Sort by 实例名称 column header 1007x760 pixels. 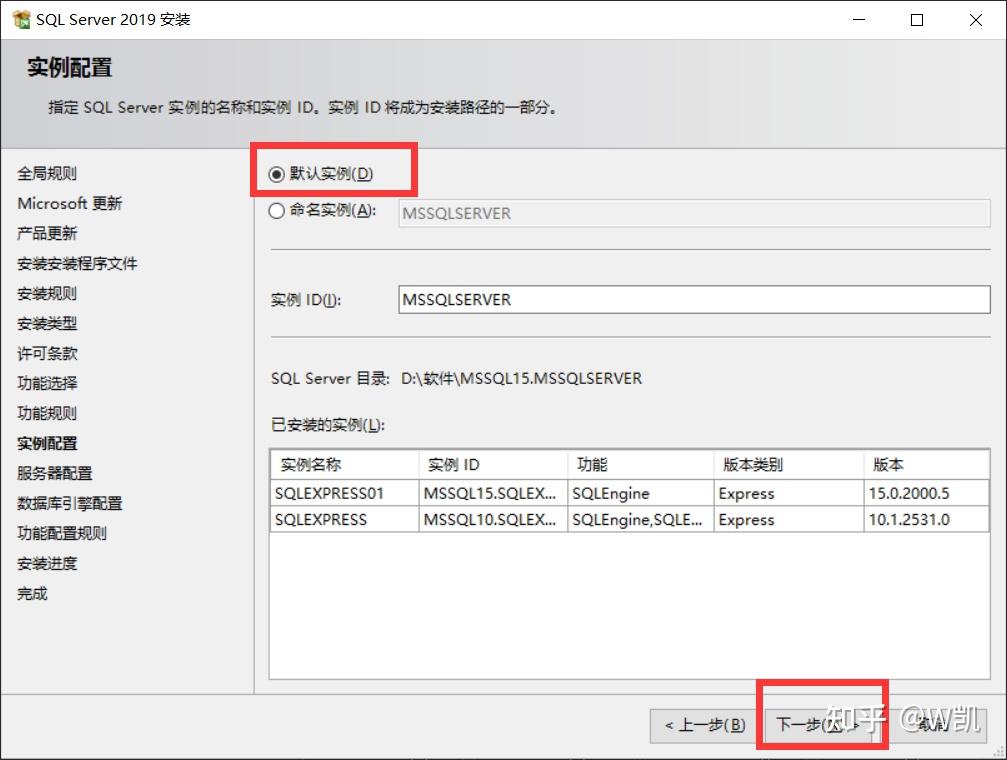click(x=344, y=464)
